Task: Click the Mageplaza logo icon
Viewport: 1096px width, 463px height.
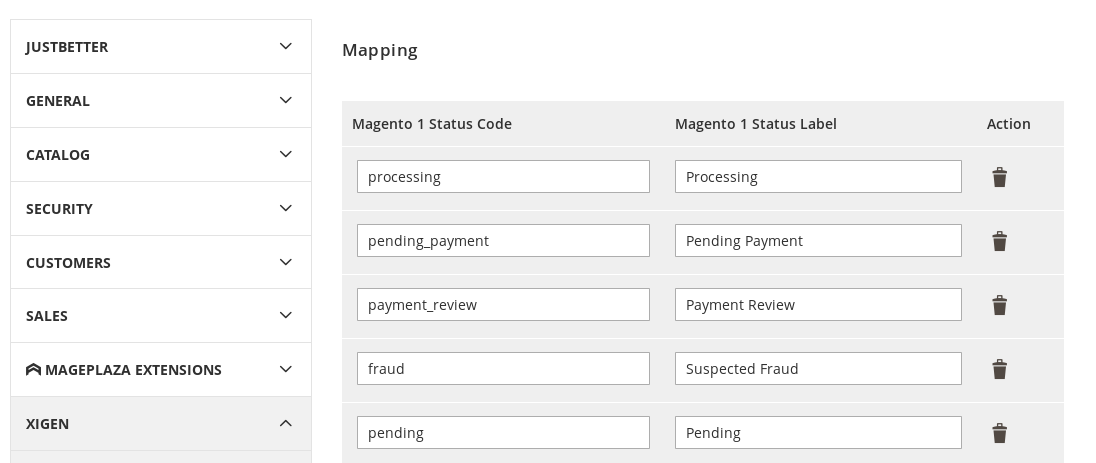Action: (33, 370)
